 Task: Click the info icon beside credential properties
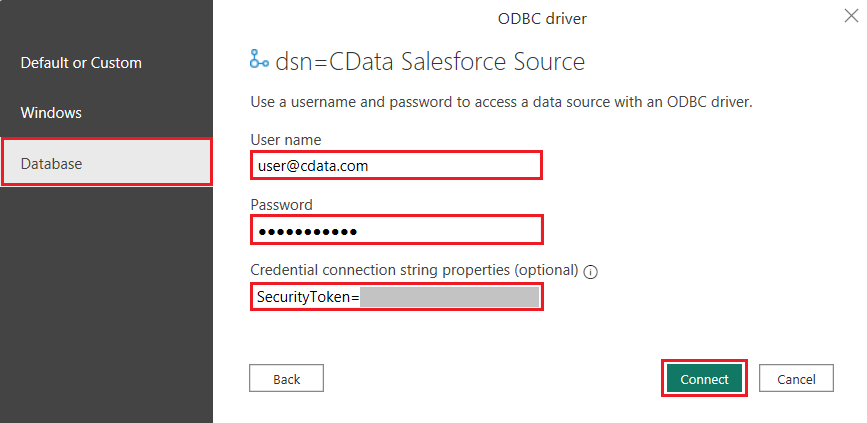click(590, 271)
